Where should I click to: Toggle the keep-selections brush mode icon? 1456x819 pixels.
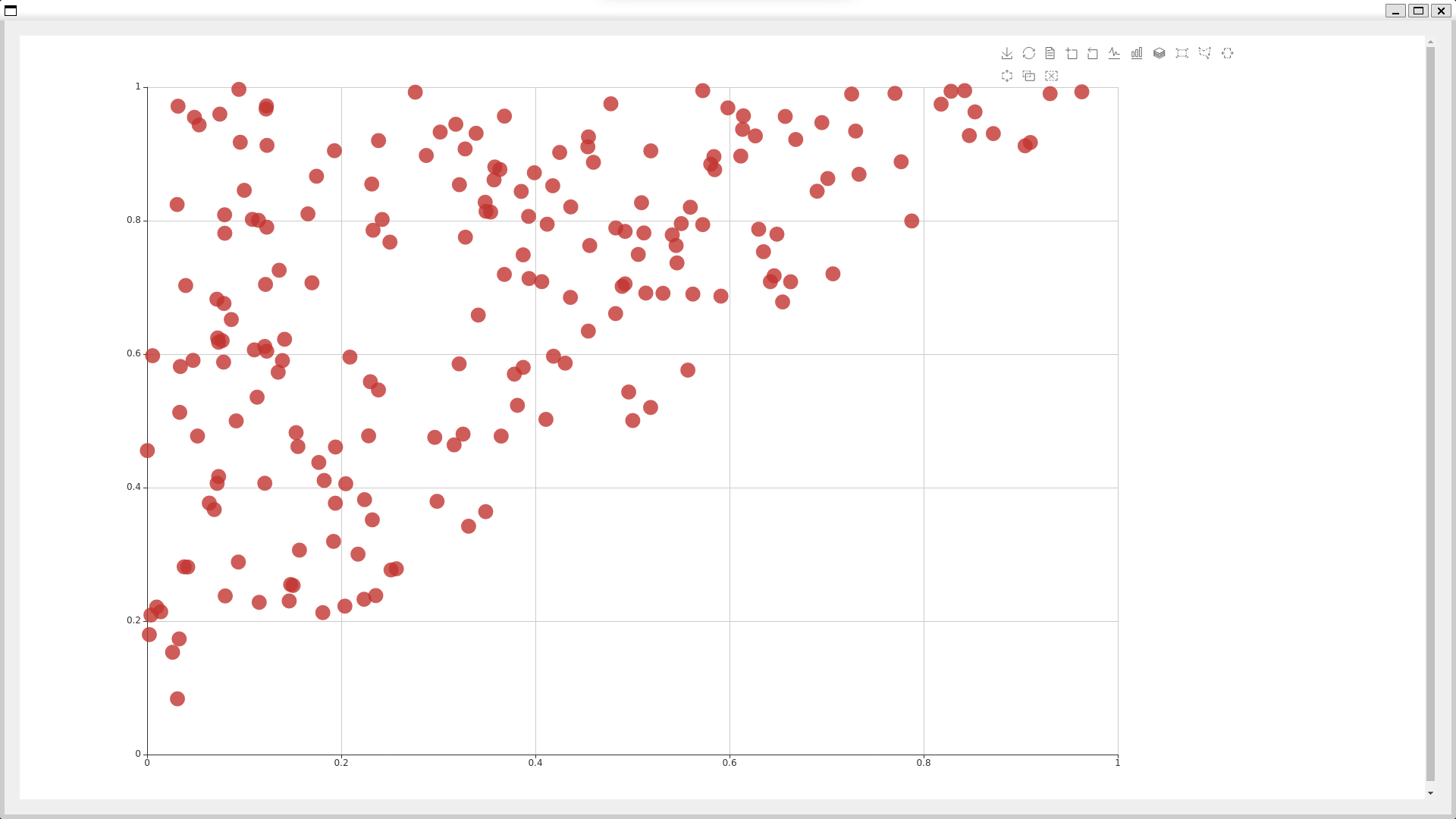1028,76
